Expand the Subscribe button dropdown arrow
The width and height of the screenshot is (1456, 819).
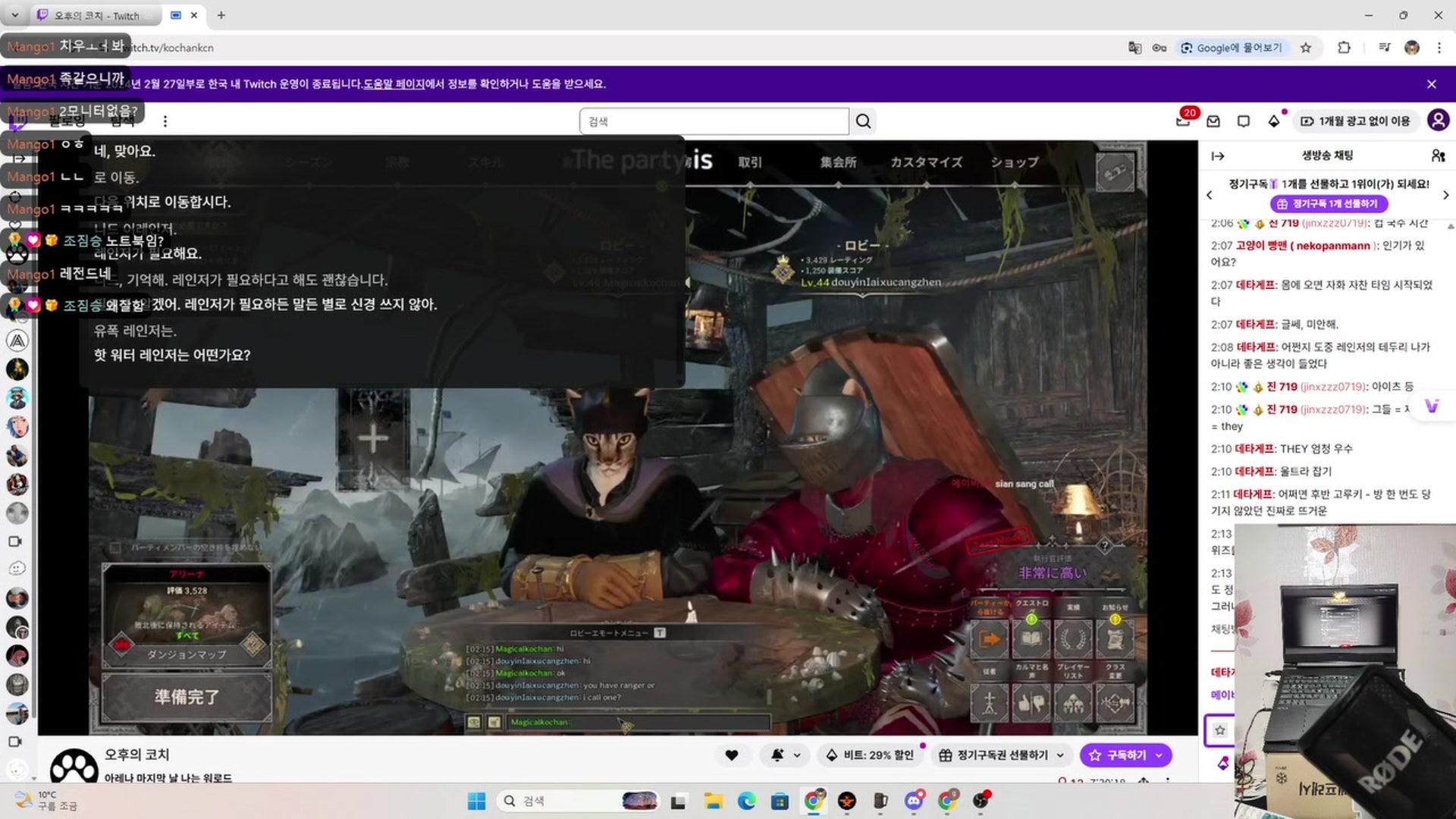(x=1159, y=755)
